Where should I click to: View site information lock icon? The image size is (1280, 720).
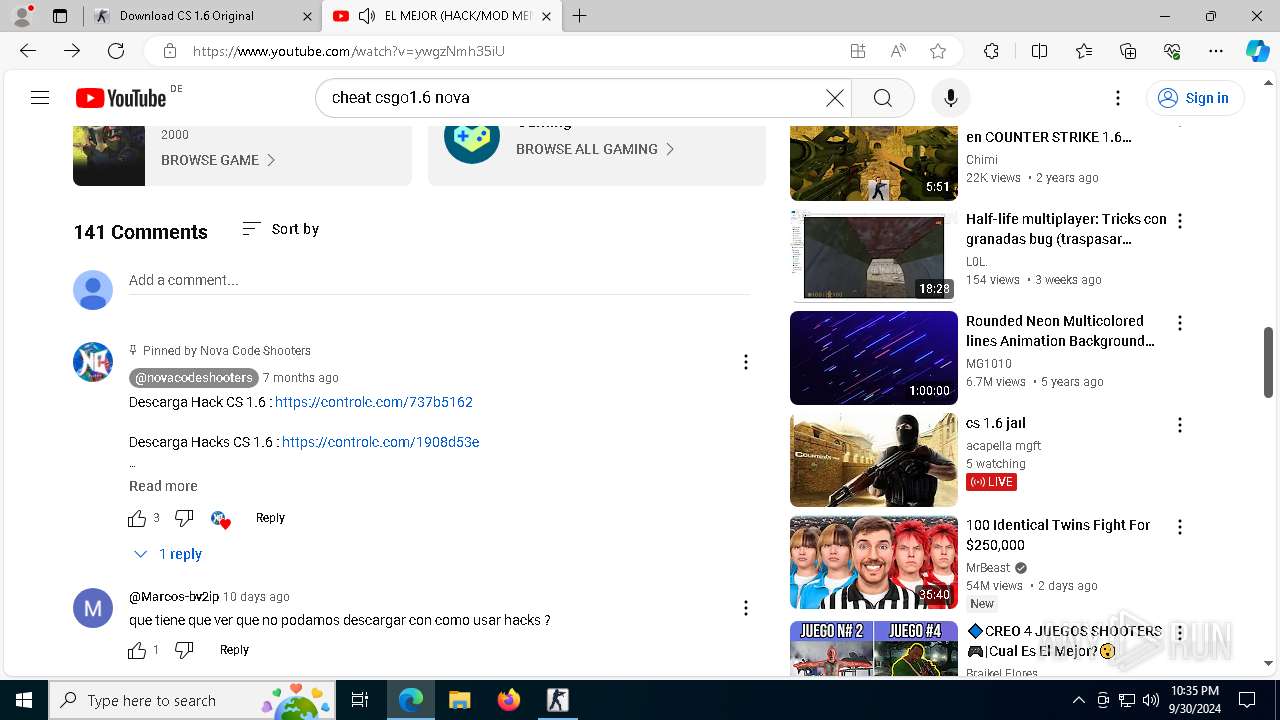click(x=170, y=51)
